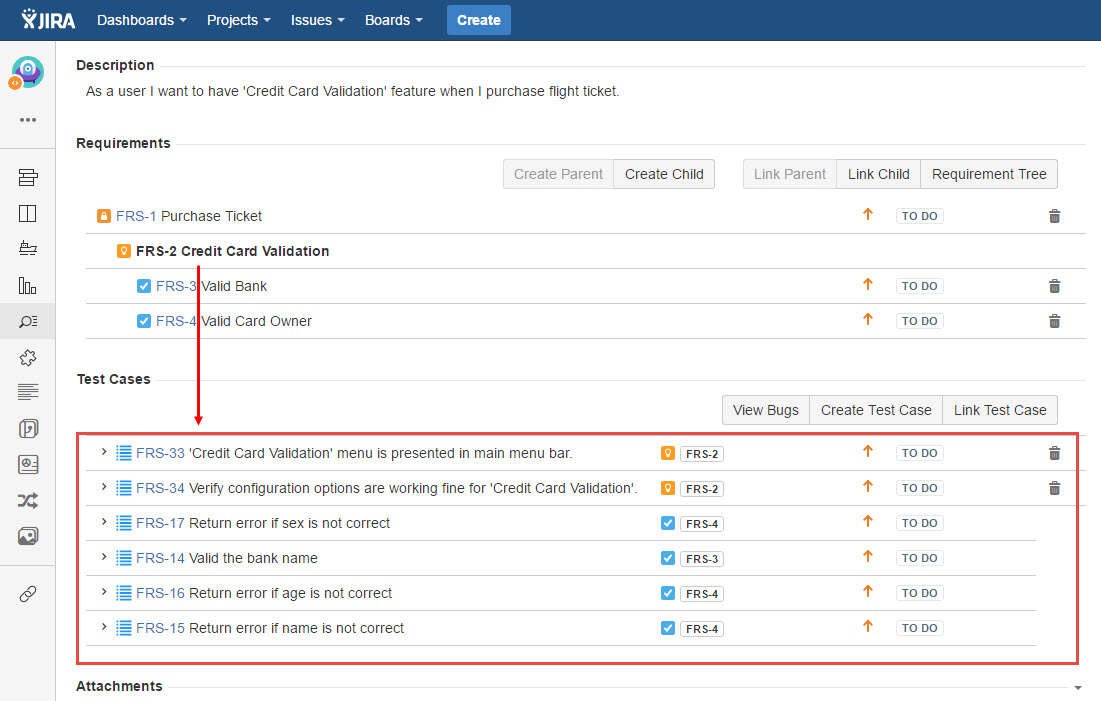
Task: Click the FRS-2 tag on FRS-33 row
Action: coord(701,454)
